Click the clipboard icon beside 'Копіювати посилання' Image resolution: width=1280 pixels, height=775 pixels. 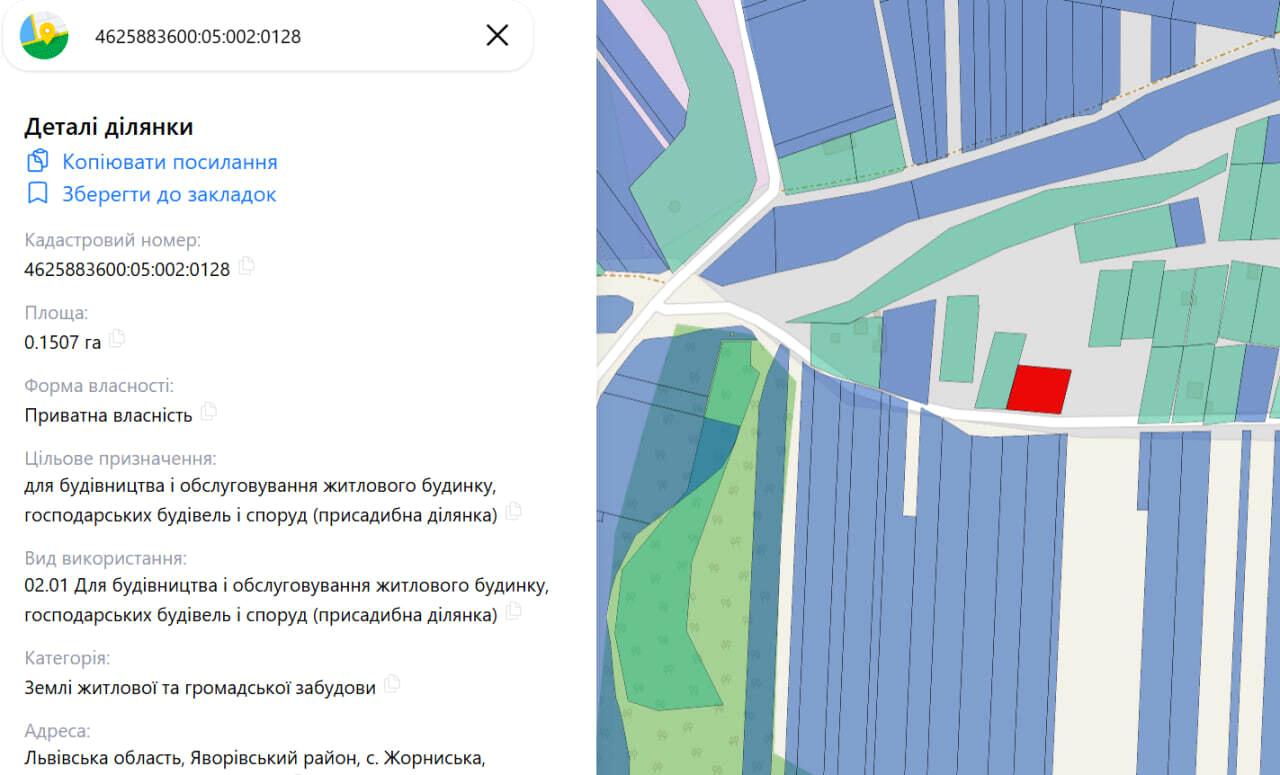tap(38, 161)
